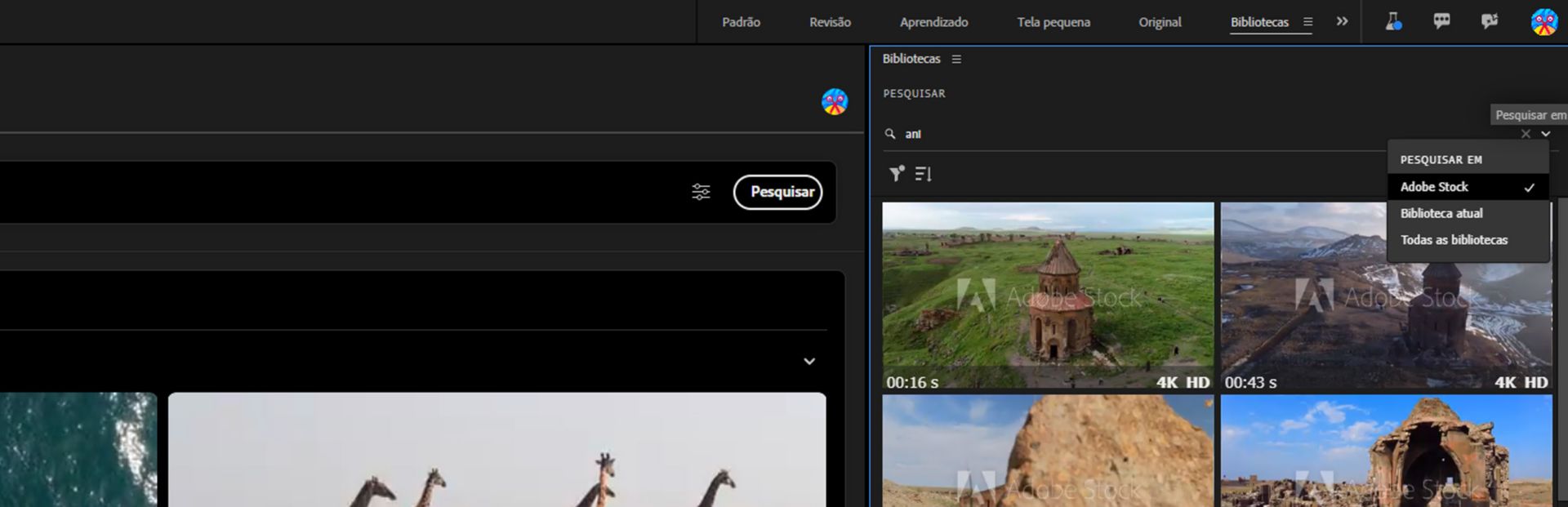1568x507 pixels.
Task: Open the filter results icon
Action: pos(897,173)
